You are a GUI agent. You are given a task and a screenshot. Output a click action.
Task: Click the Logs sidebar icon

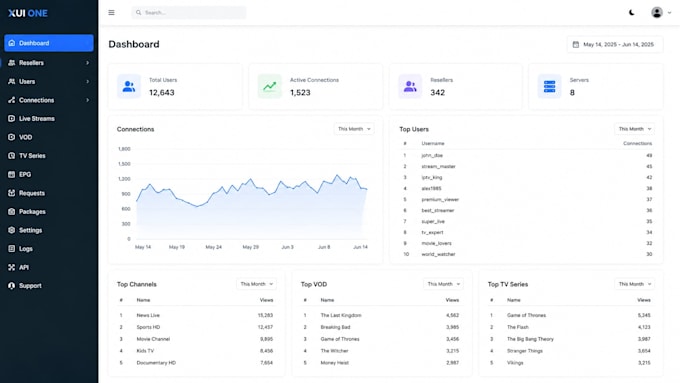[x=12, y=249]
